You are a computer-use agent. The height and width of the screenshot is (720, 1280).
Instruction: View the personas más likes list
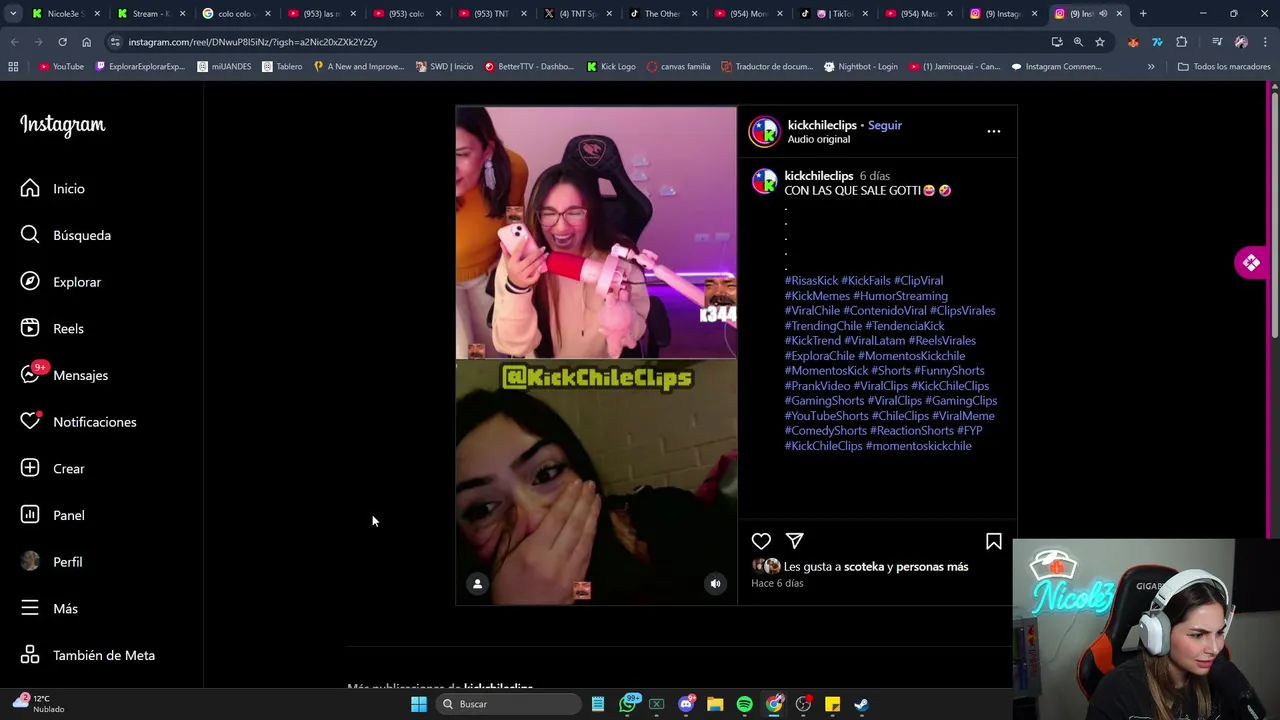click(932, 567)
